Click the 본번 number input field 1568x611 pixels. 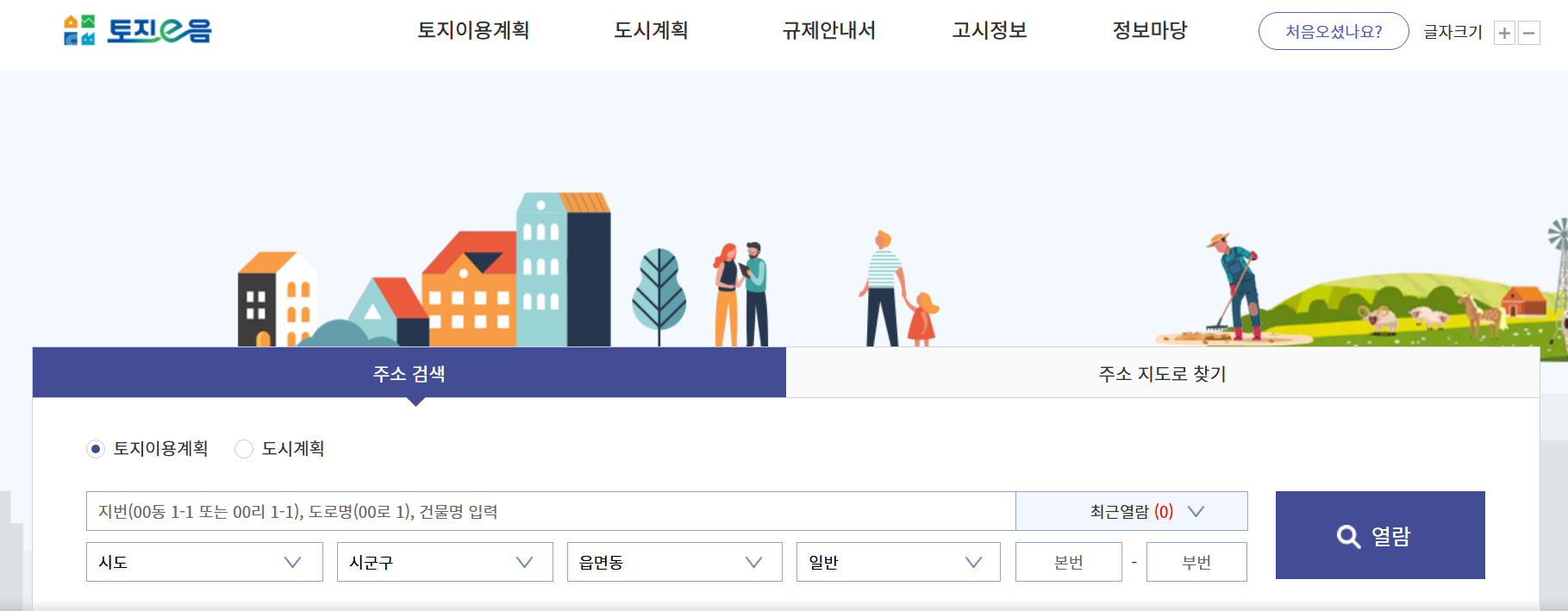pyautogui.click(x=1068, y=563)
